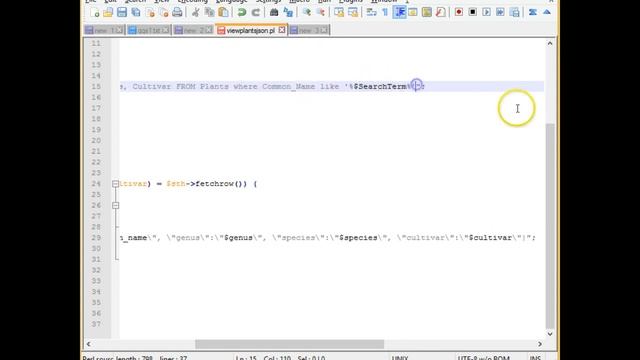This screenshot has height=360, width=640.
Task: Toggle the highlighted indent guide button
Action: coord(400,12)
